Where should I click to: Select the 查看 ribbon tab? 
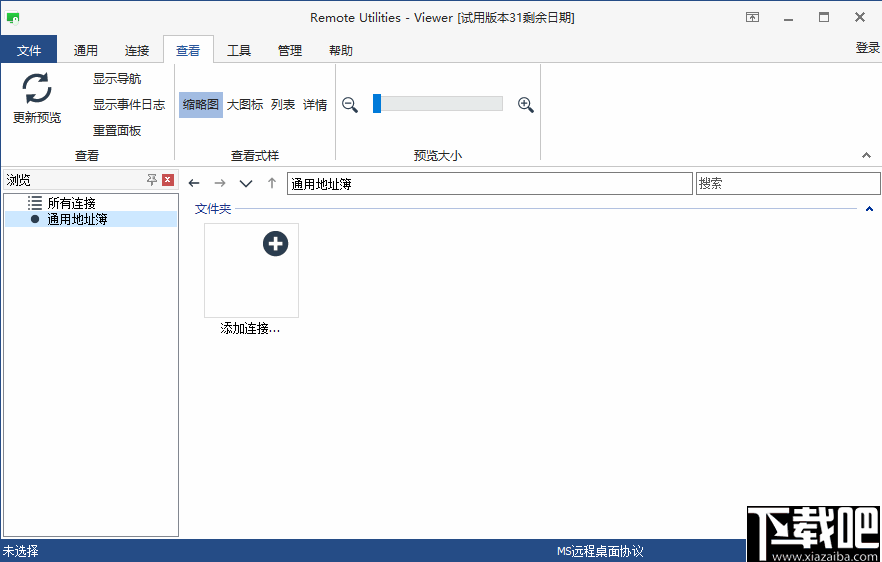click(188, 50)
